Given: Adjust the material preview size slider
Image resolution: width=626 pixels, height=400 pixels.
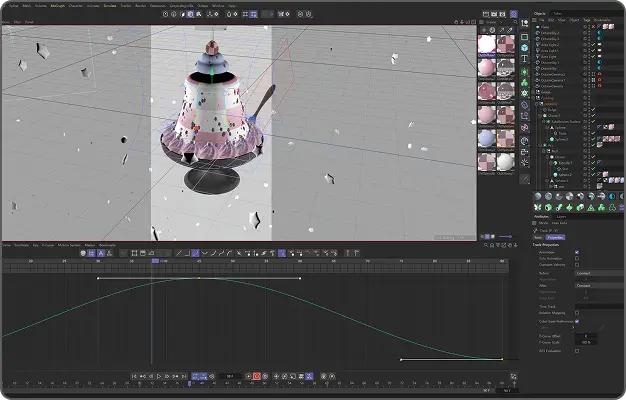Looking at the screenshot, I should click(x=505, y=236).
